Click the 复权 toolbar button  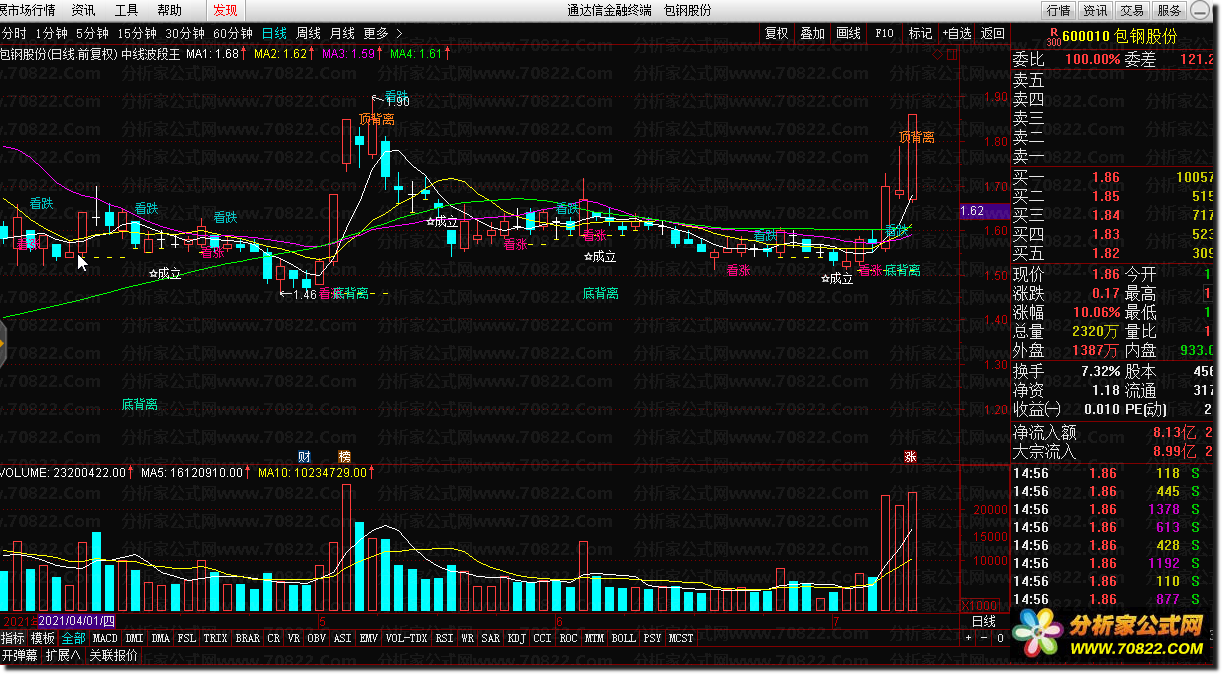pos(777,33)
